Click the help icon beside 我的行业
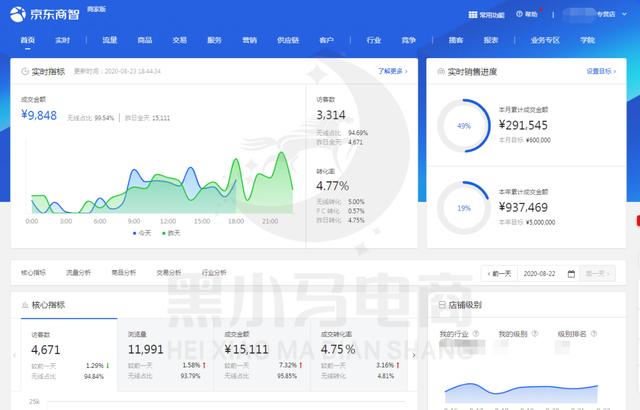 (x=476, y=334)
